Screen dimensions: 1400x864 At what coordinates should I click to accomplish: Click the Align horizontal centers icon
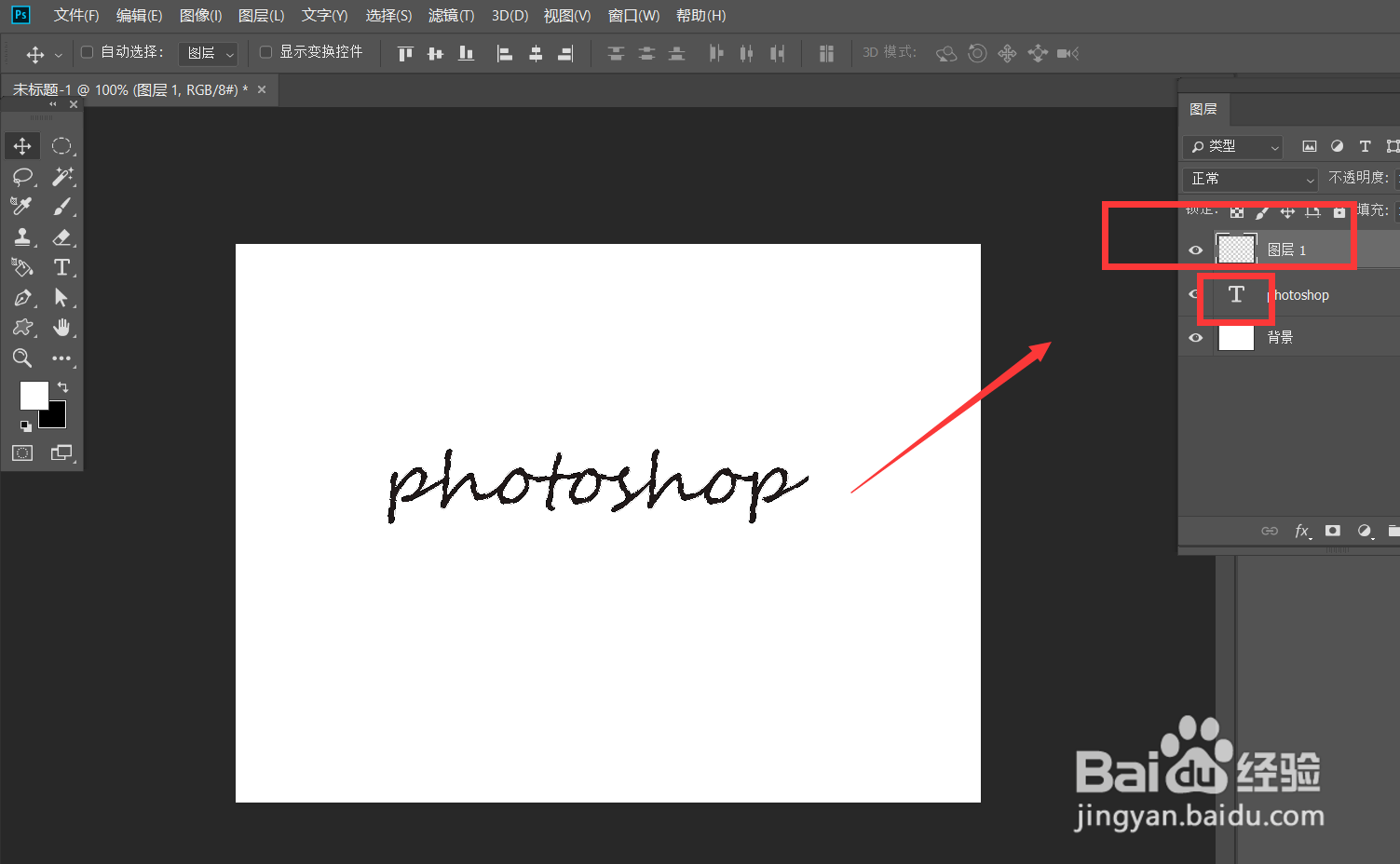(x=536, y=54)
